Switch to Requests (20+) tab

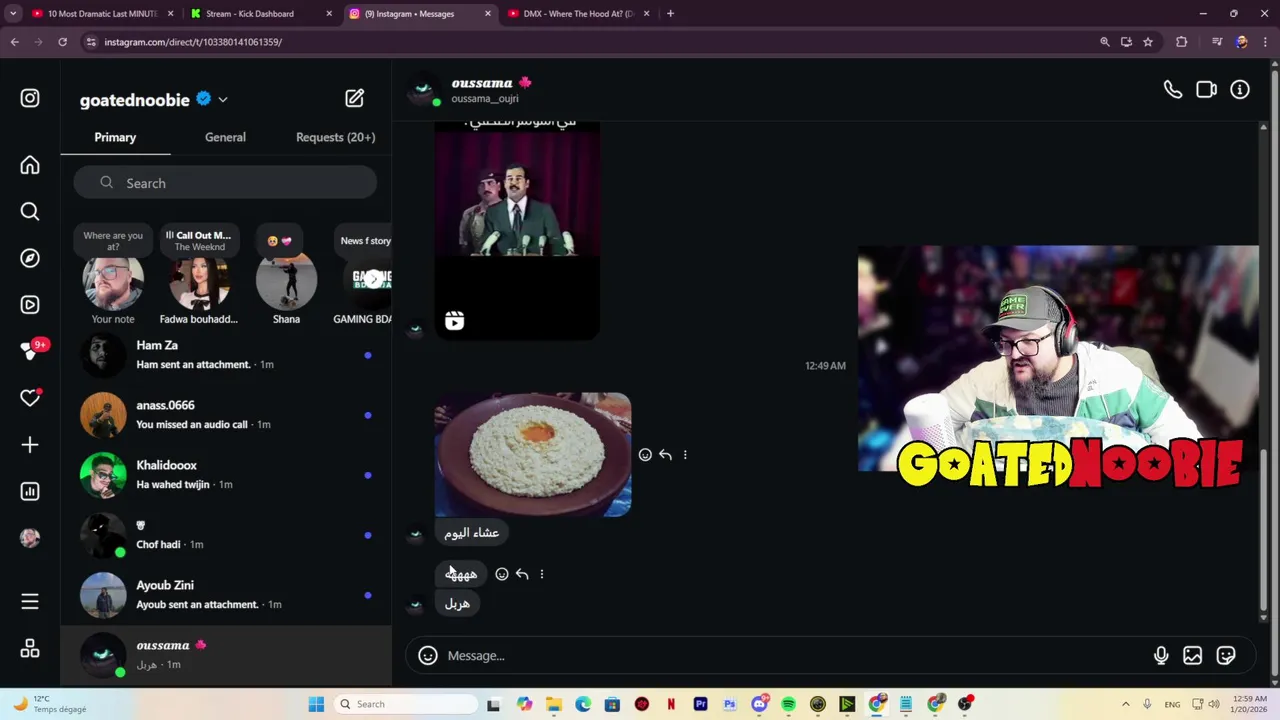point(335,137)
